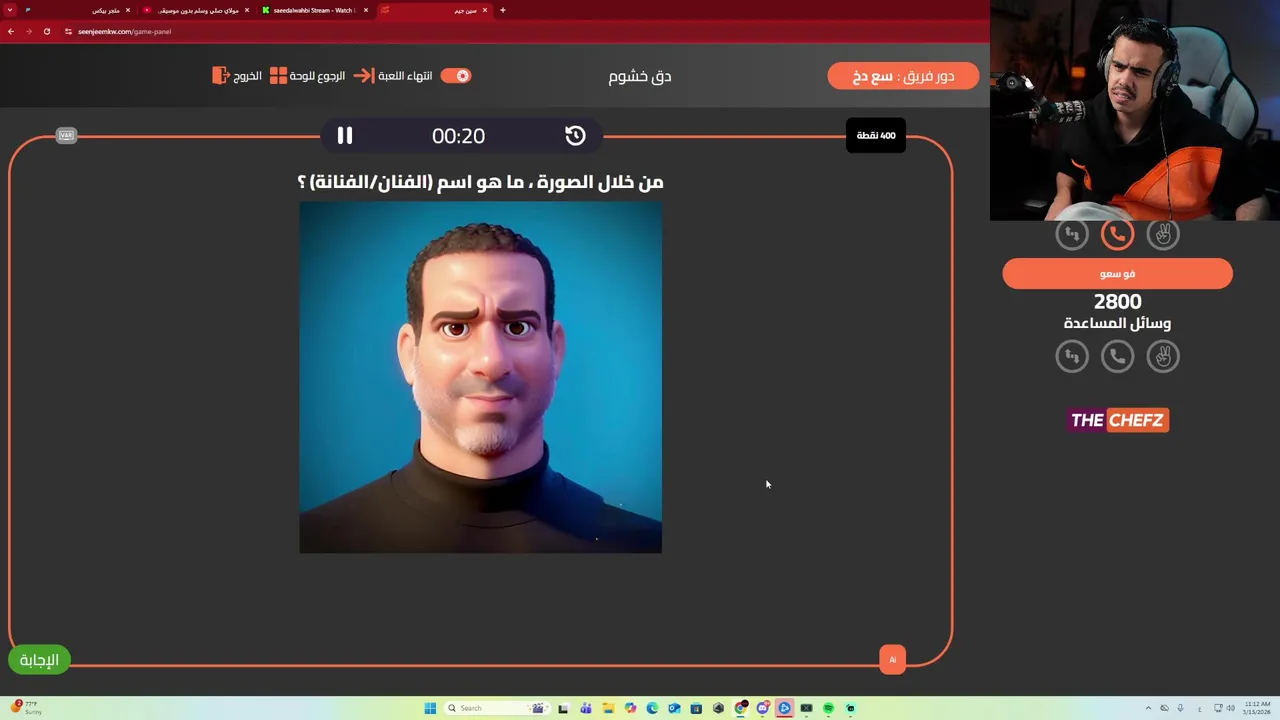Viewport: 1280px width, 720px height.
Task: Click الرجوع للوحة to return to board
Action: coord(317,76)
